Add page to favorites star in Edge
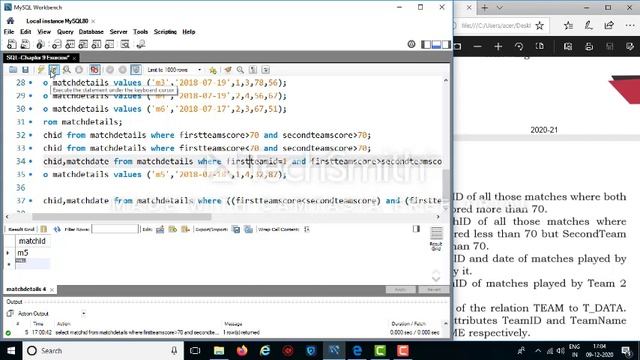 [x=540, y=26]
